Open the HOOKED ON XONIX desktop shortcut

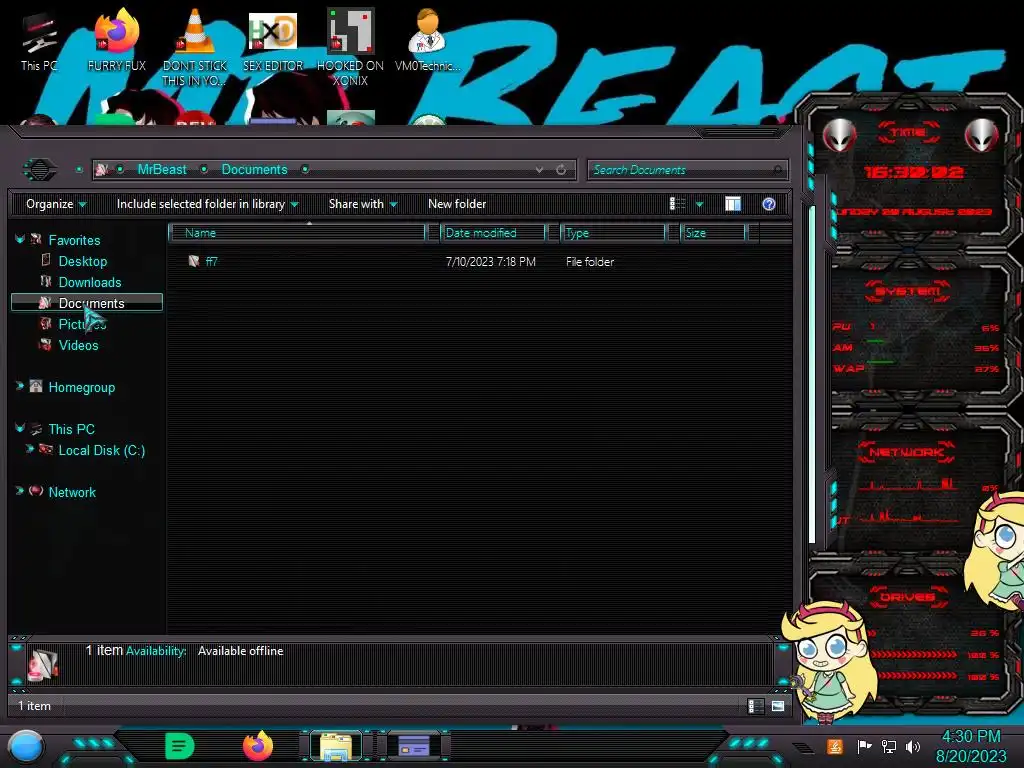pos(350,47)
